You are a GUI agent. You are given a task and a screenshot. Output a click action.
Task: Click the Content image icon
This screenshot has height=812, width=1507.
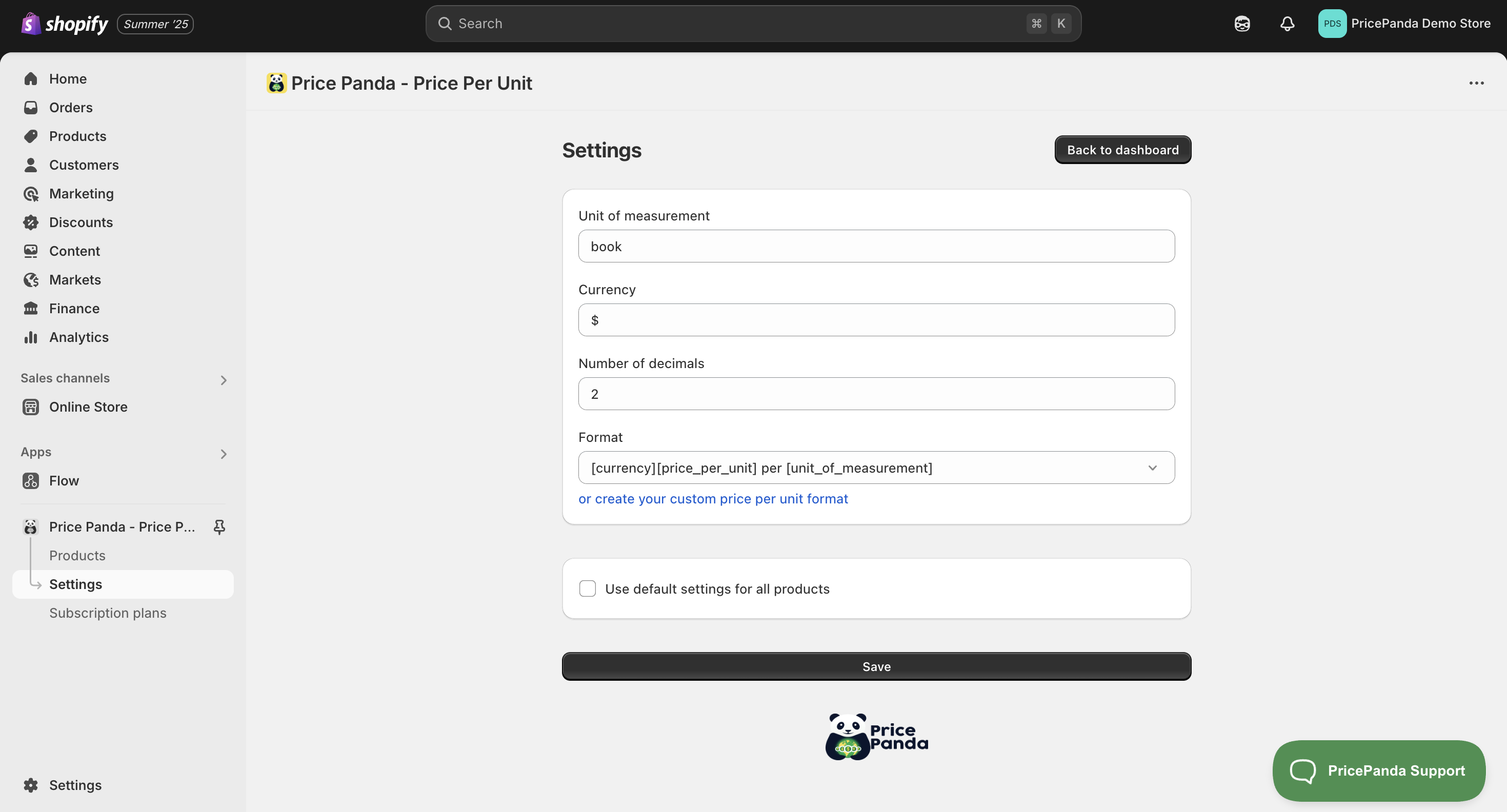(x=31, y=251)
